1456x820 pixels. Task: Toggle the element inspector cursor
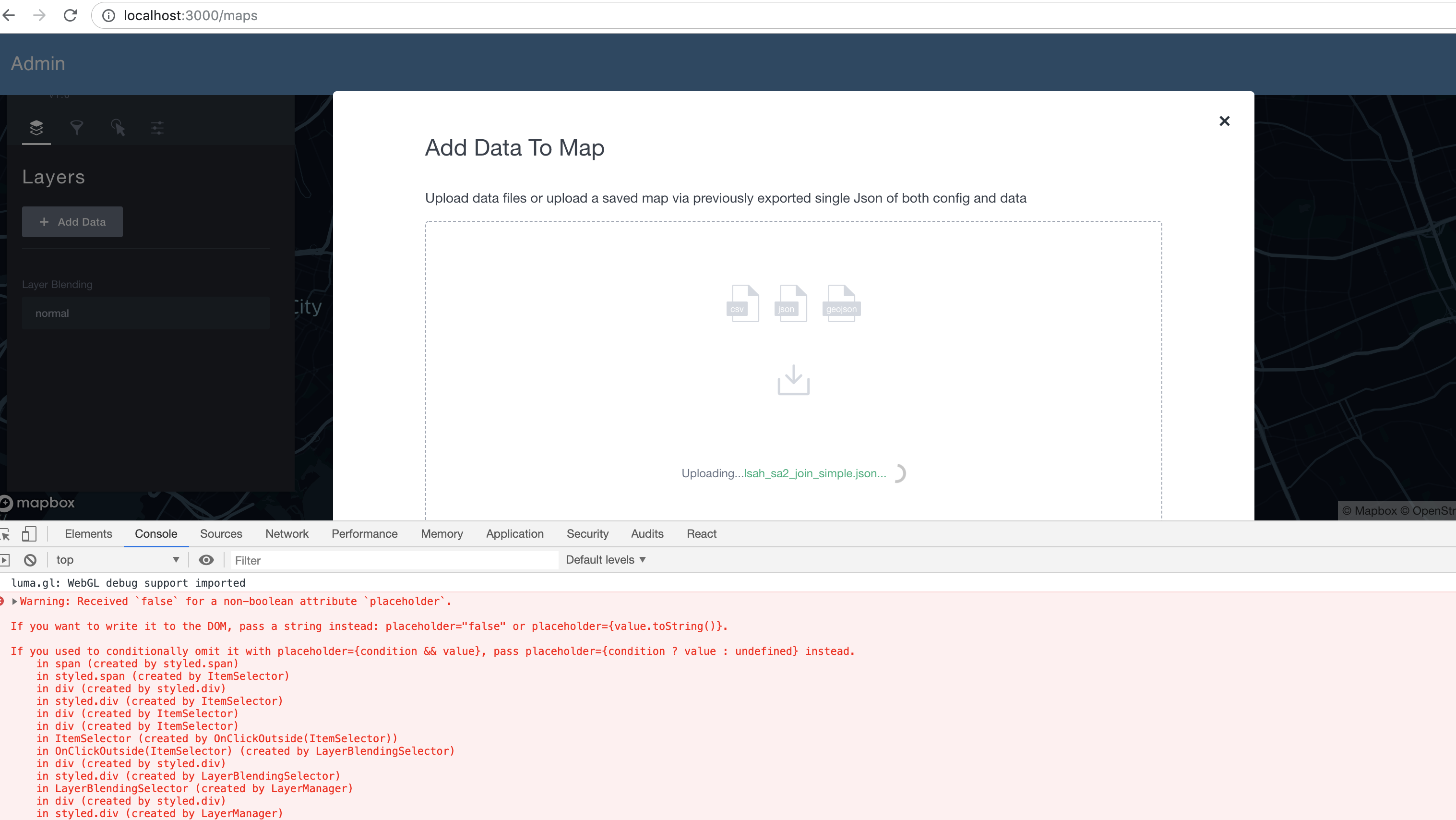click(6, 533)
